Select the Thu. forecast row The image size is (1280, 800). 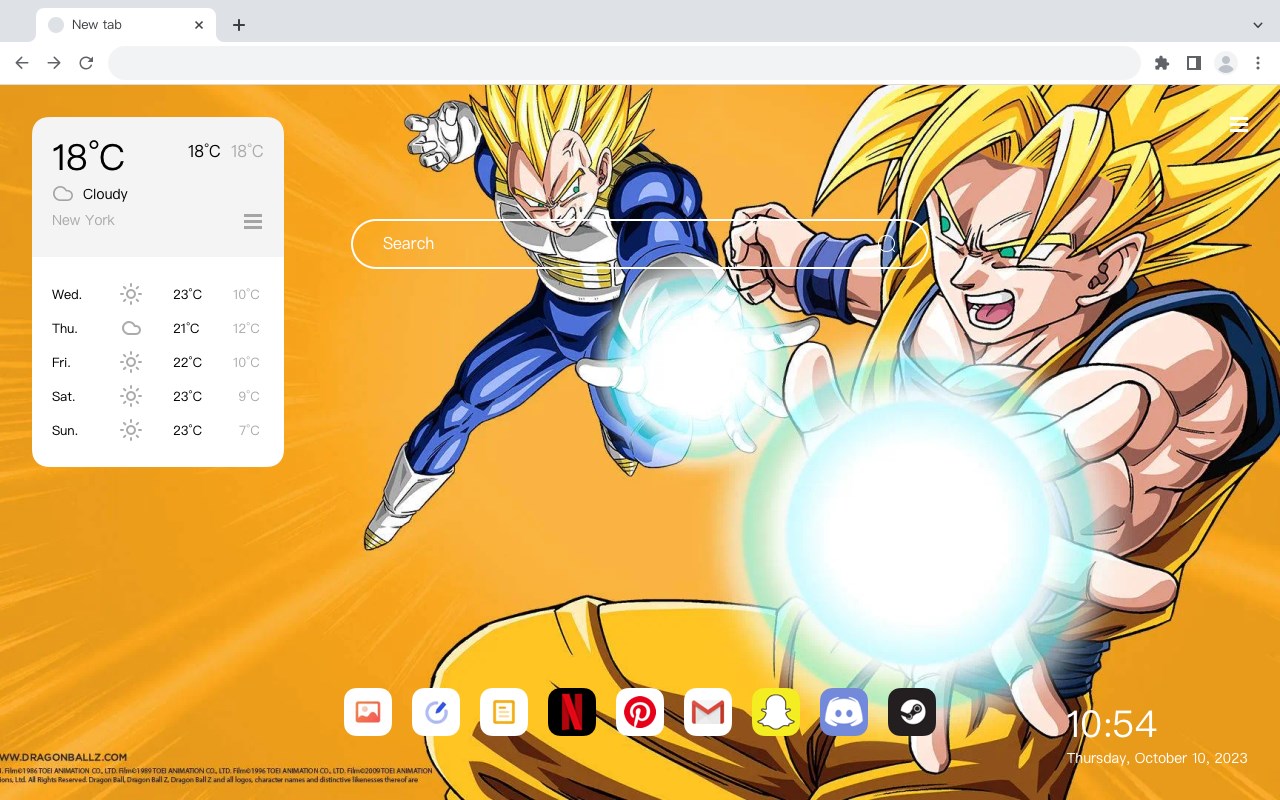158,329
